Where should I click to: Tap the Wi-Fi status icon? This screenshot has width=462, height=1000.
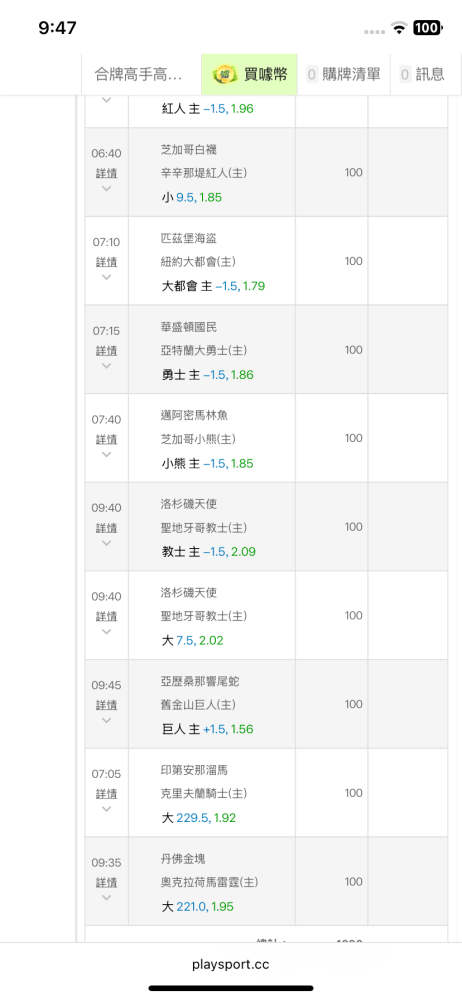(x=399, y=27)
